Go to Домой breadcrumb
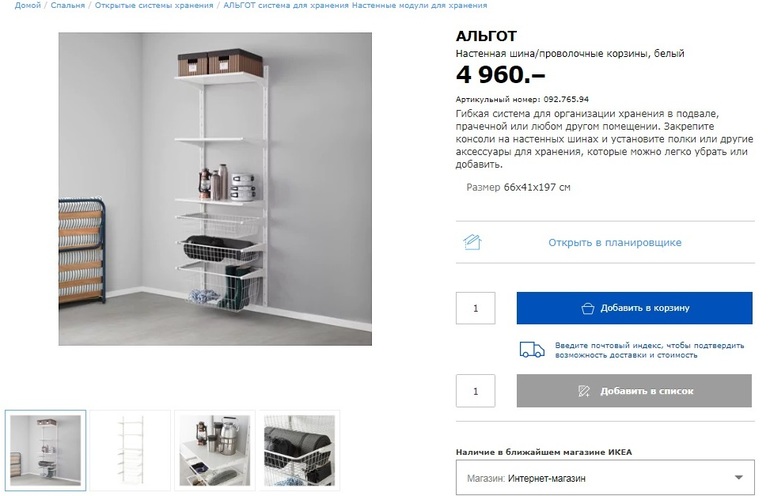Screen dimensions: 770x496 28,5
